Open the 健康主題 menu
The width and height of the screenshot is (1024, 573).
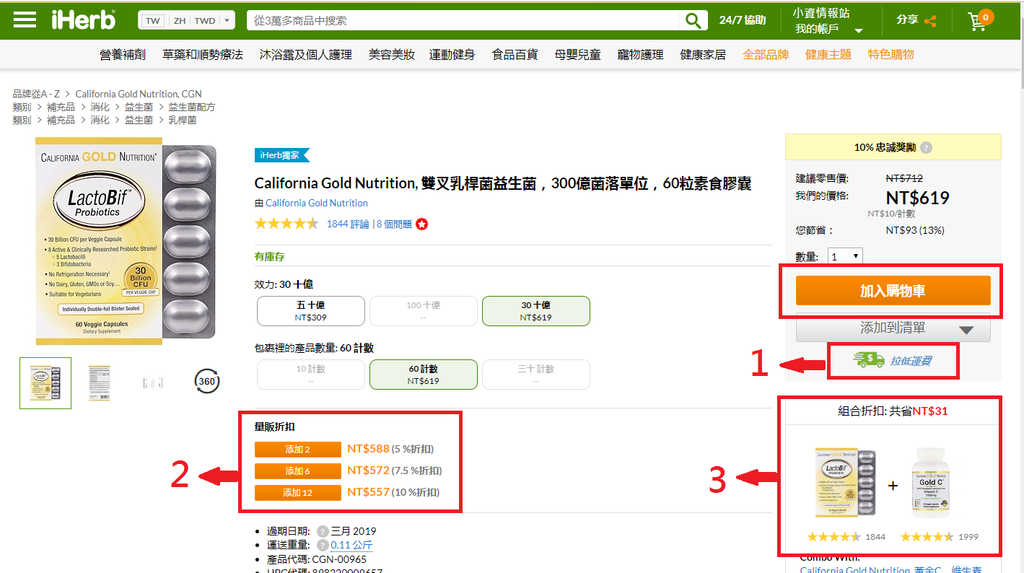tap(828, 55)
